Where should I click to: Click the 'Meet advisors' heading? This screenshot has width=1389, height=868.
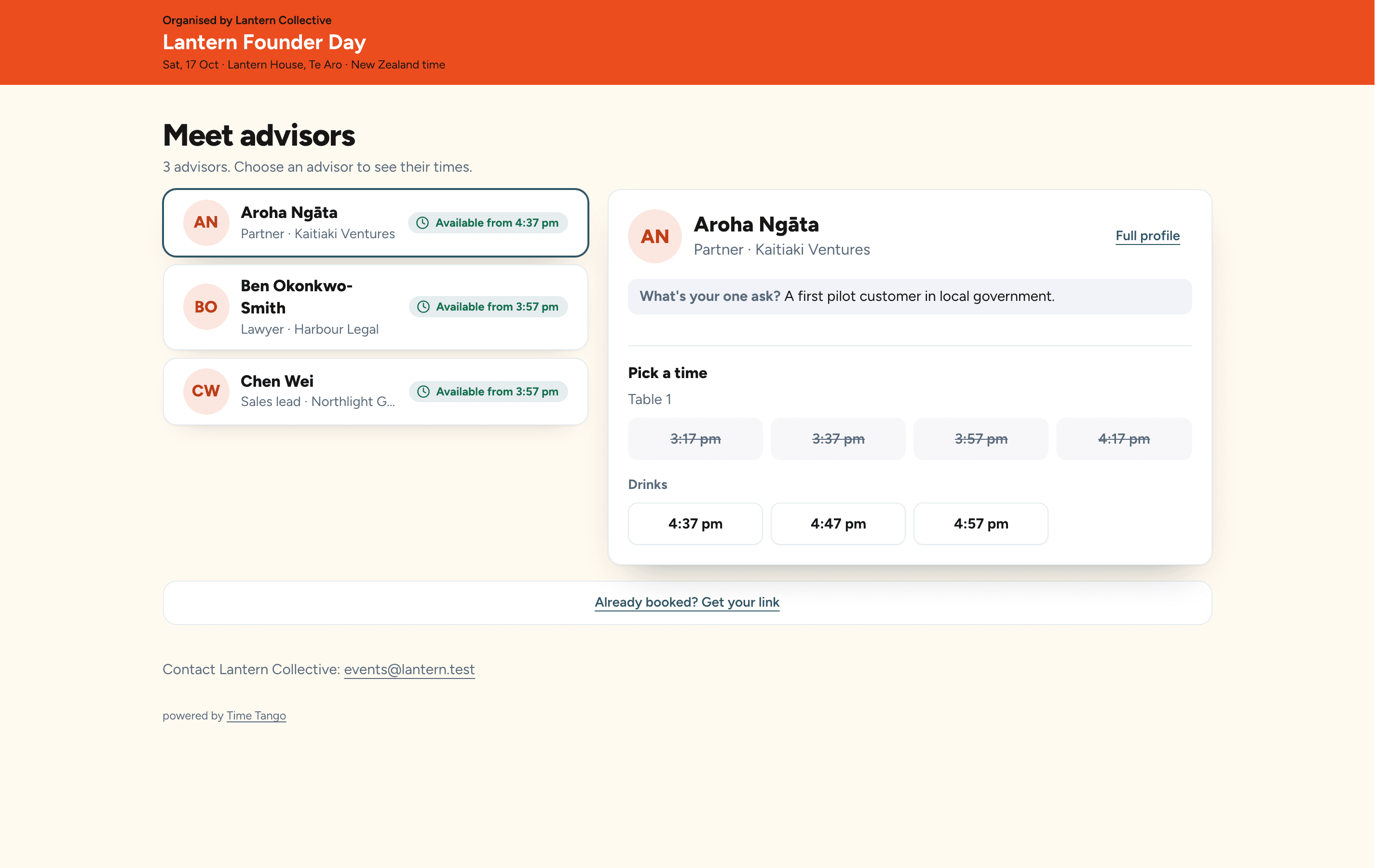[259, 136]
